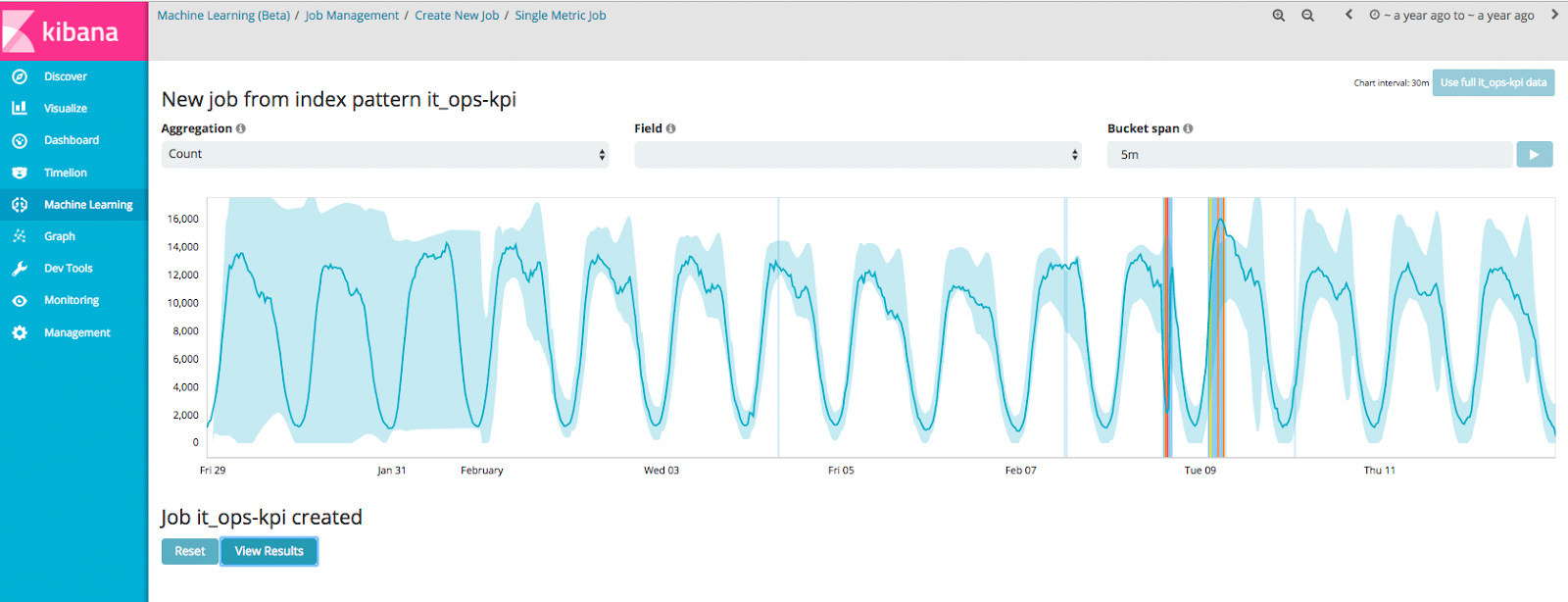Screen dimensions: 1568x602
Task: Click the Single Metric Job breadcrumb
Action: coord(561,16)
